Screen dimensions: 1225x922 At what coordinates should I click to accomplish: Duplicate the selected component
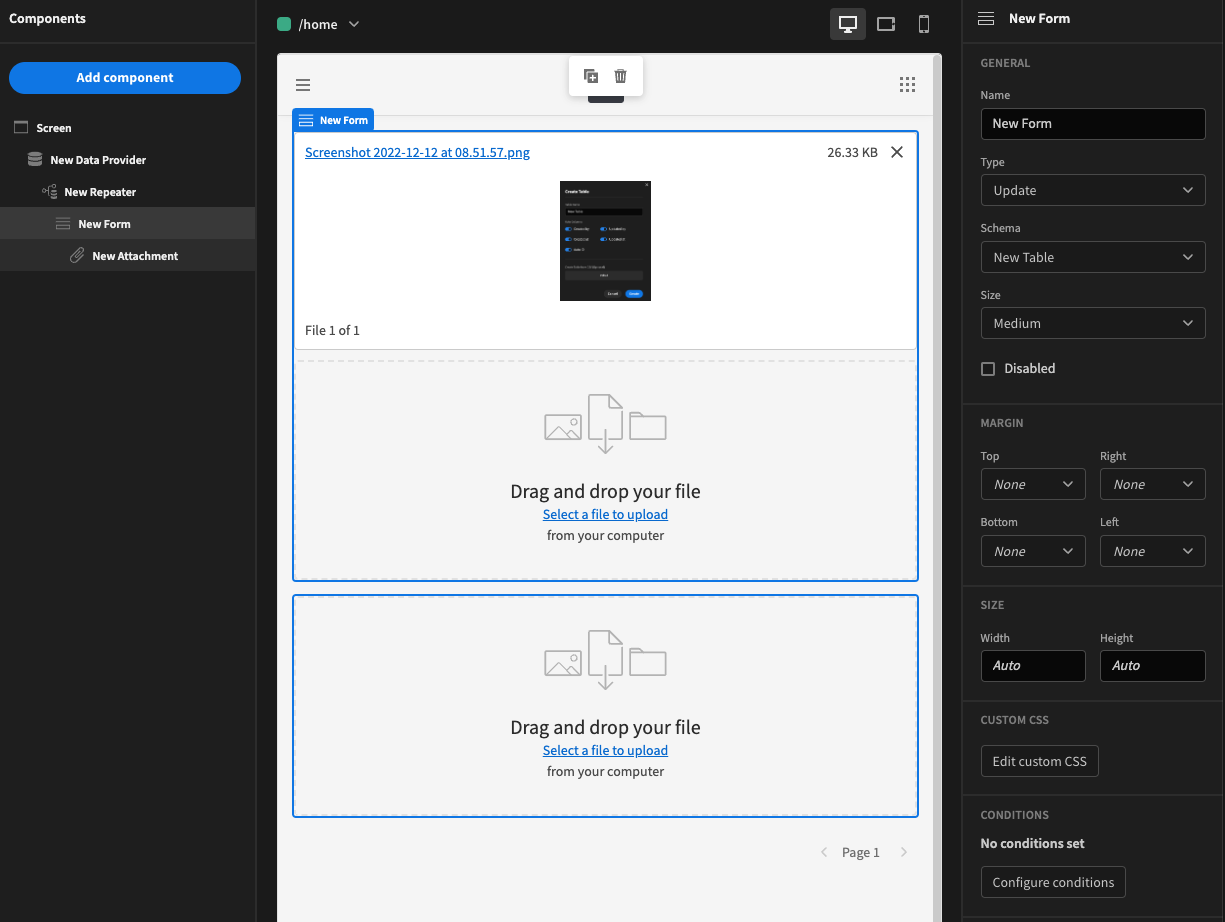(590, 75)
